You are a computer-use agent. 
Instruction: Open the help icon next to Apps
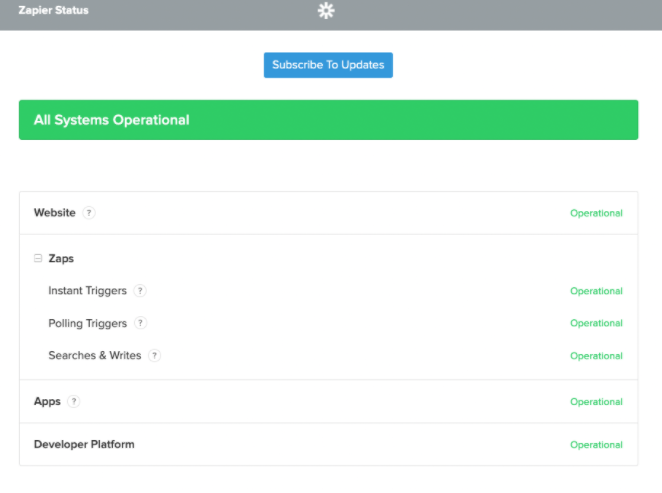point(74,401)
